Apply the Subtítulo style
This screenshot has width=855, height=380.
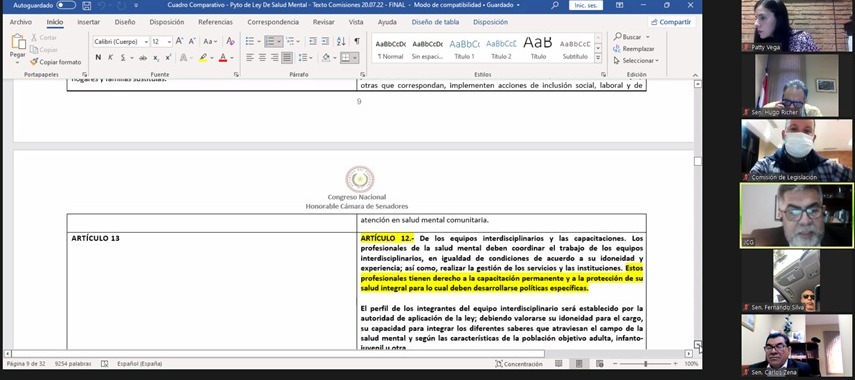575,49
